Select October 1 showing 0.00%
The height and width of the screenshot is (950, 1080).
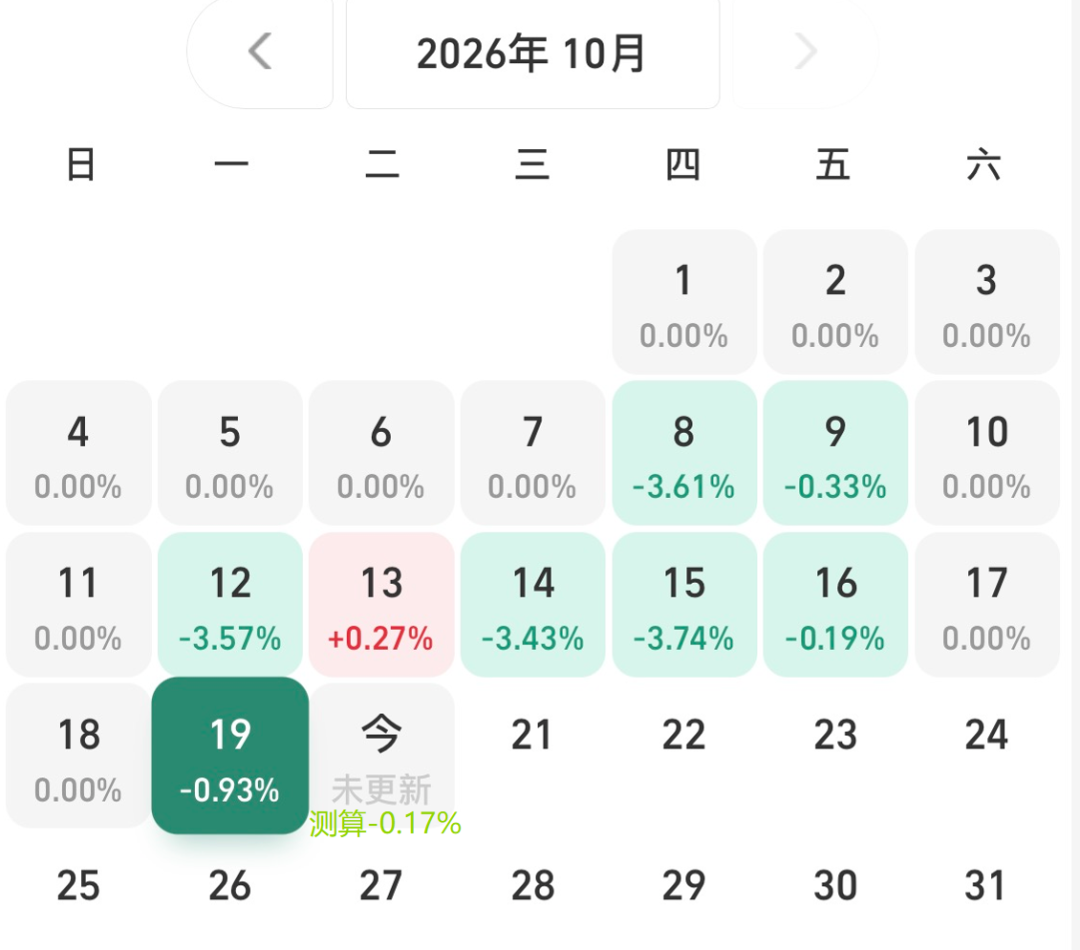(684, 302)
